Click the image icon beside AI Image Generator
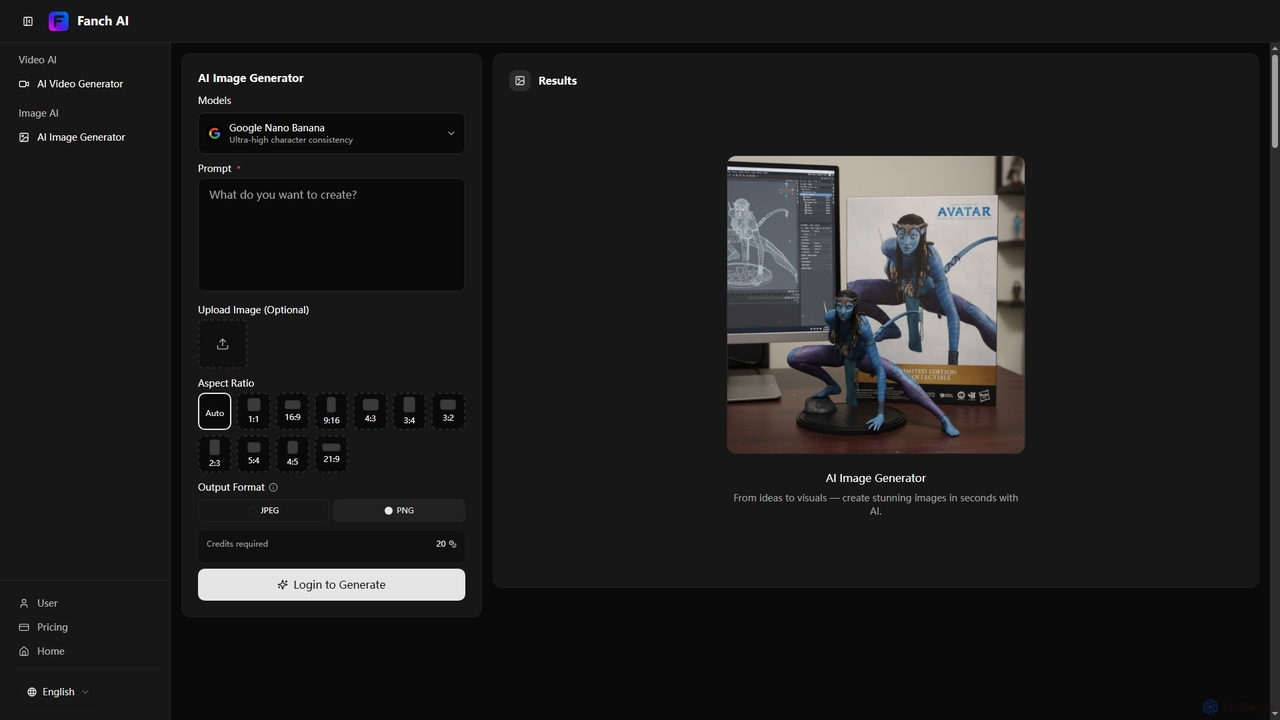This screenshot has height=720, width=1280. [24, 137]
